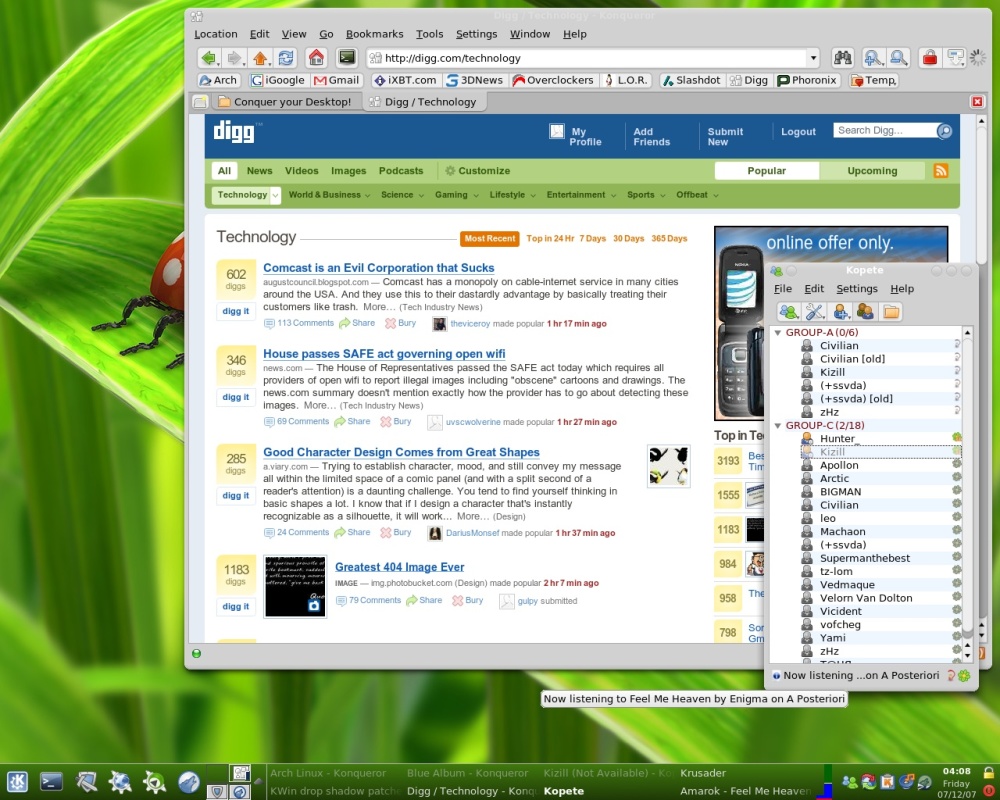Select Hunter contact in Kopete GROUP-C

[837, 438]
